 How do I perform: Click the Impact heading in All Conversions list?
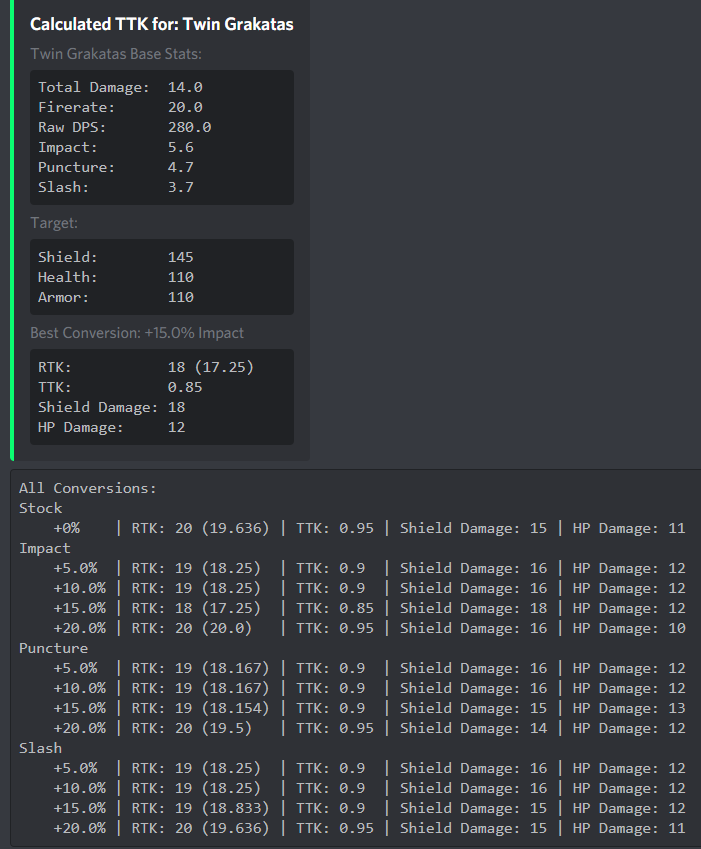click(x=45, y=548)
